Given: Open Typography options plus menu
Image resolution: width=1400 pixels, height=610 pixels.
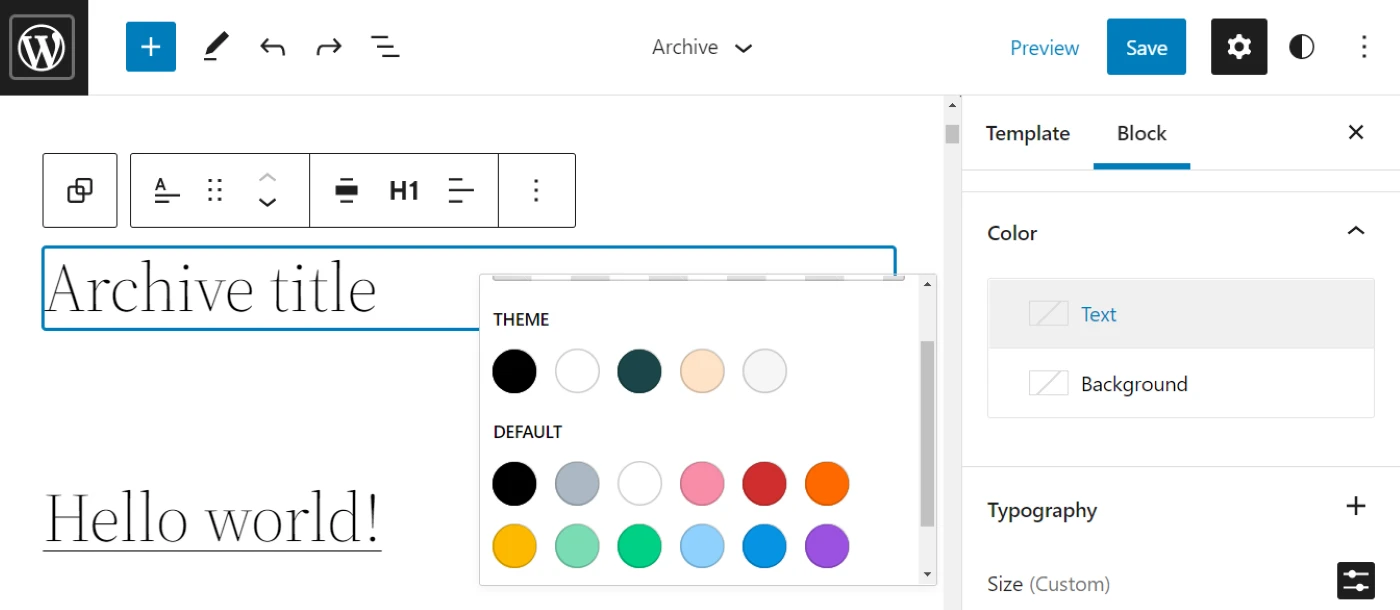Looking at the screenshot, I should pos(1356,506).
